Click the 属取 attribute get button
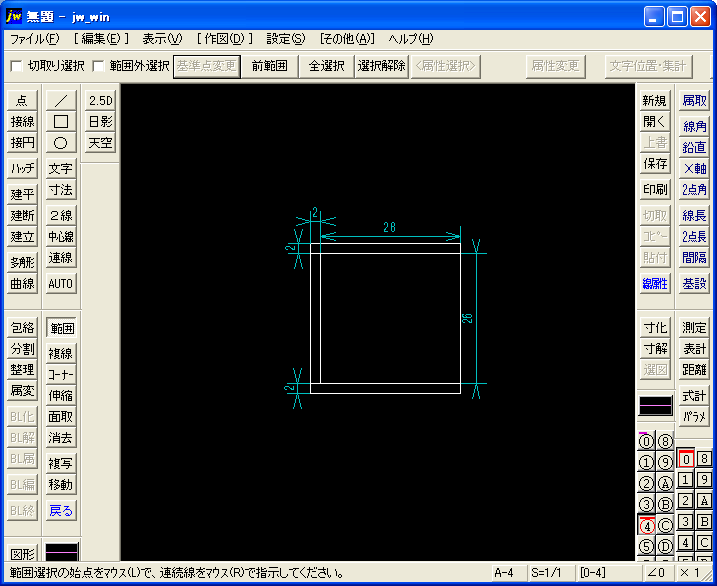717x586 pixels. (694, 100)
